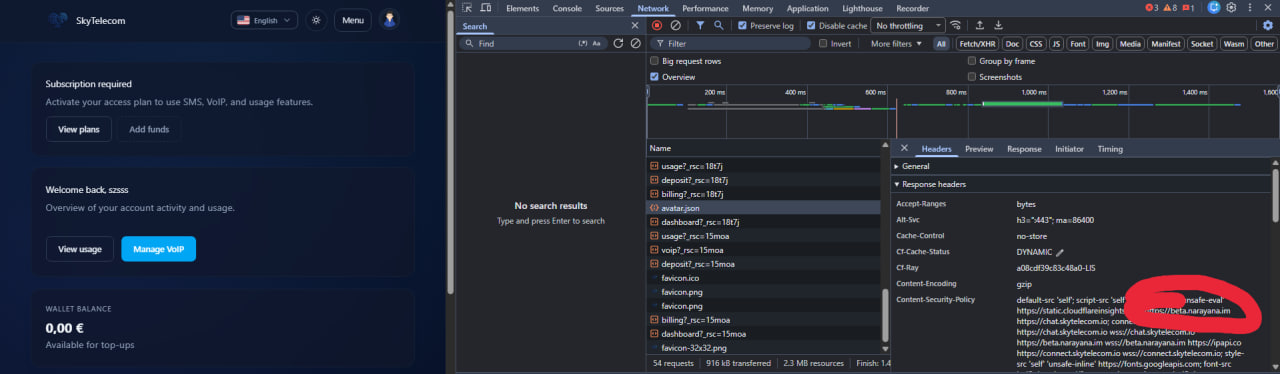Click the import HAR upload icon
Image resolution: width=1280 pixels, height=374 pixels.
coord(980,25)
